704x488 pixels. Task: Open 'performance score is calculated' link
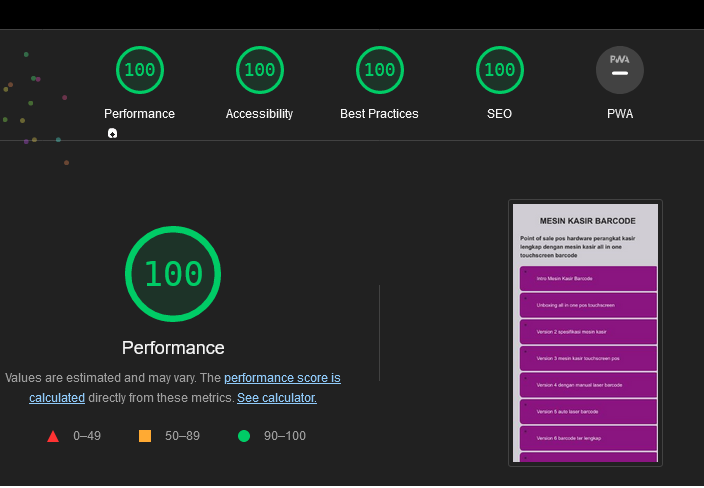[282, 378]
